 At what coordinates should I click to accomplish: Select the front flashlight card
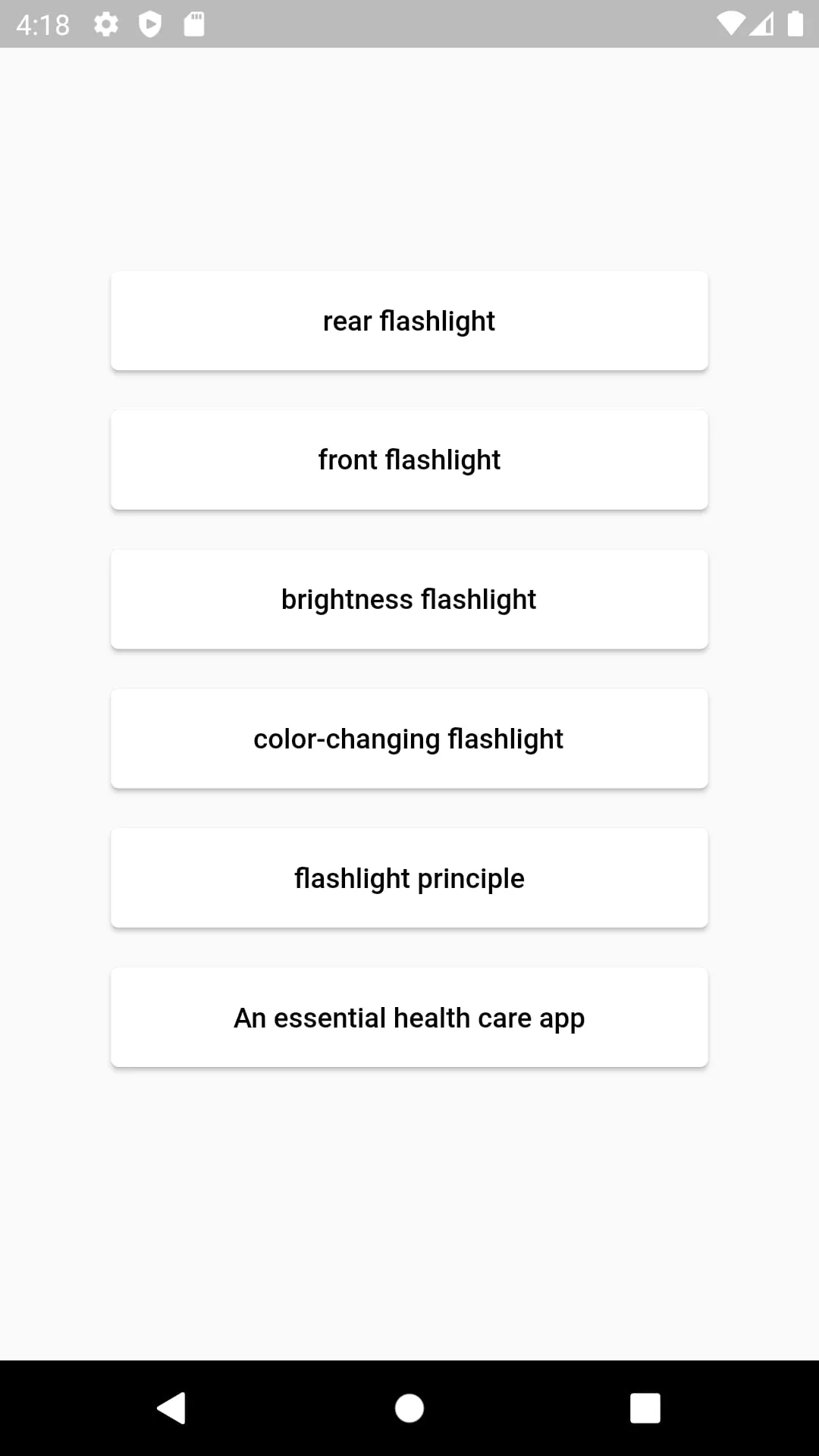coord(409,459)
